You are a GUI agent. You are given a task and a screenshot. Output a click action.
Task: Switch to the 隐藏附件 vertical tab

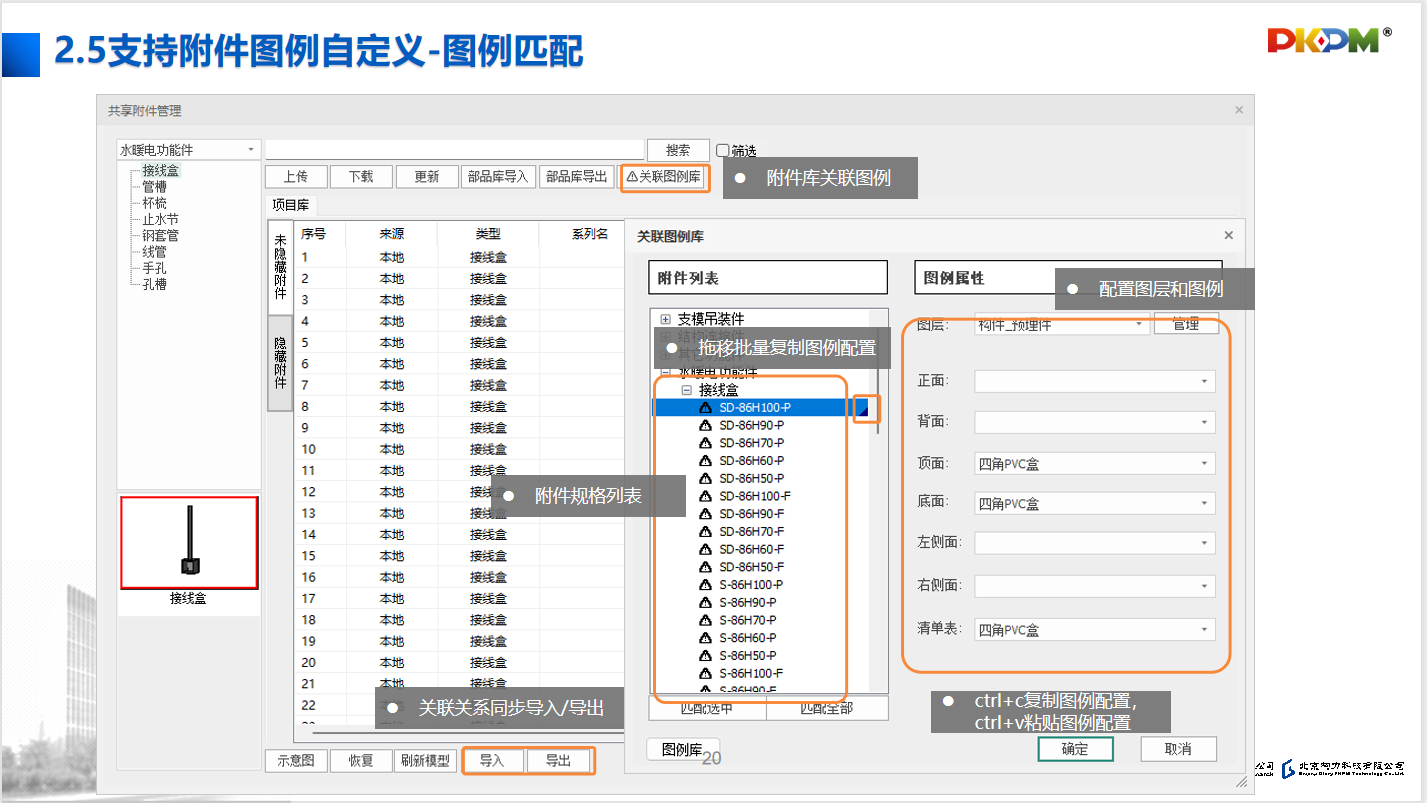(281, 363)
